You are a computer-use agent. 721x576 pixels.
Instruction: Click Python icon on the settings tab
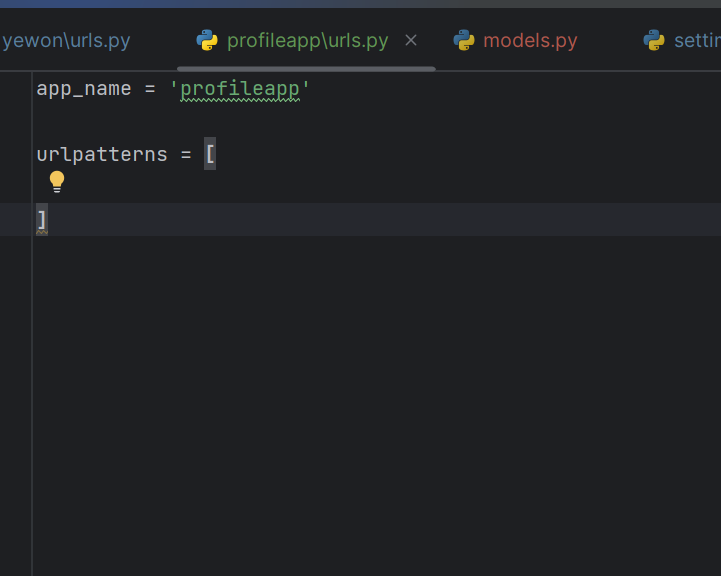[x=654, y=40]
